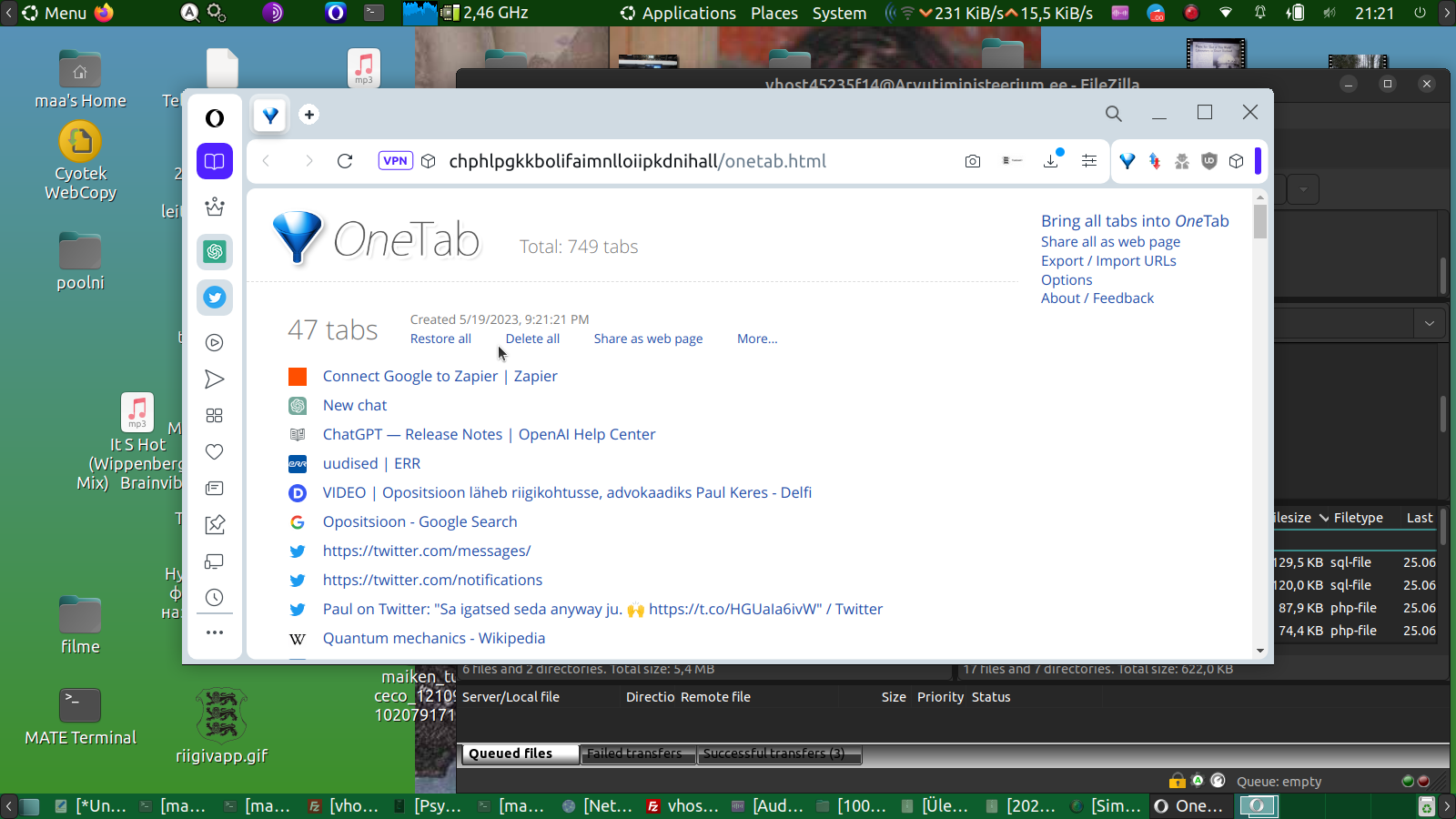Open the filme desktop folder
Screen dimensions: 1456x819
pyautogui.click(x=80, y=626)
